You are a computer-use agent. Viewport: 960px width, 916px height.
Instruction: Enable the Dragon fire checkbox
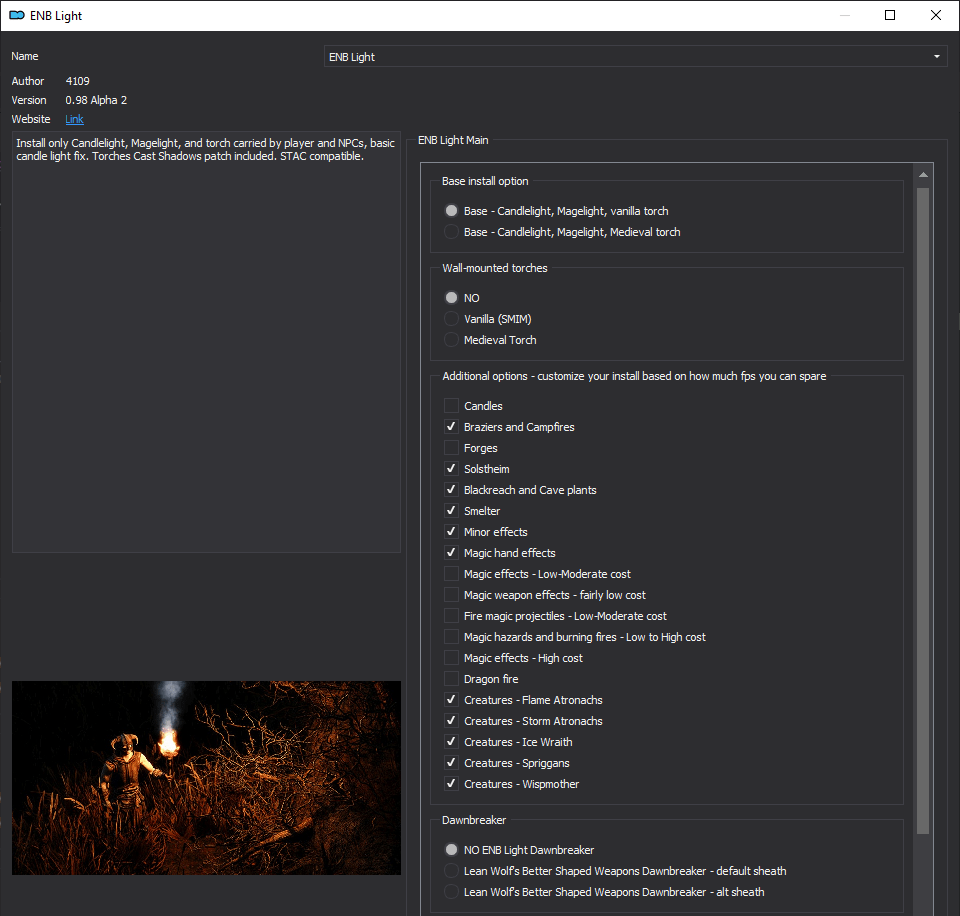451,678
